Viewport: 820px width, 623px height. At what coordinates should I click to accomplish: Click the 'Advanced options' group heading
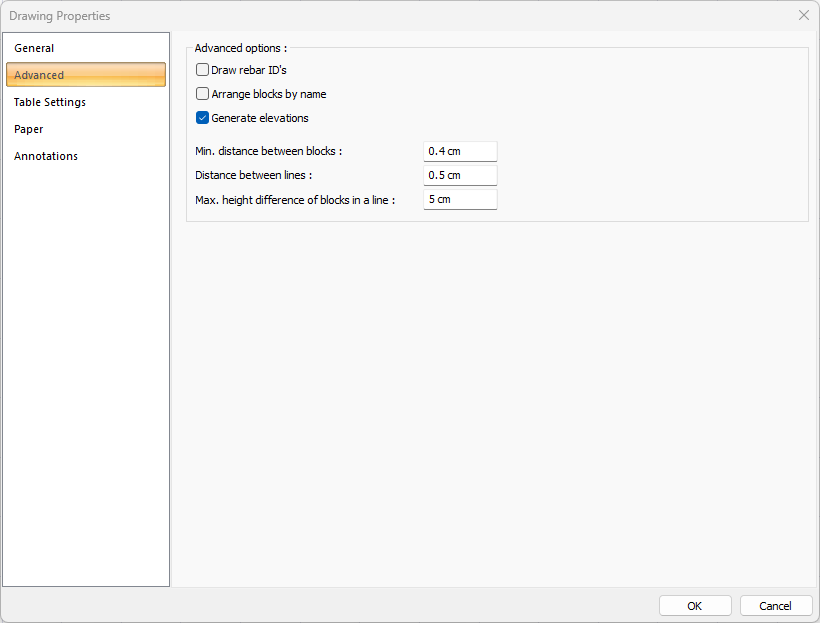pyautogui.click(x=240, y=47)
